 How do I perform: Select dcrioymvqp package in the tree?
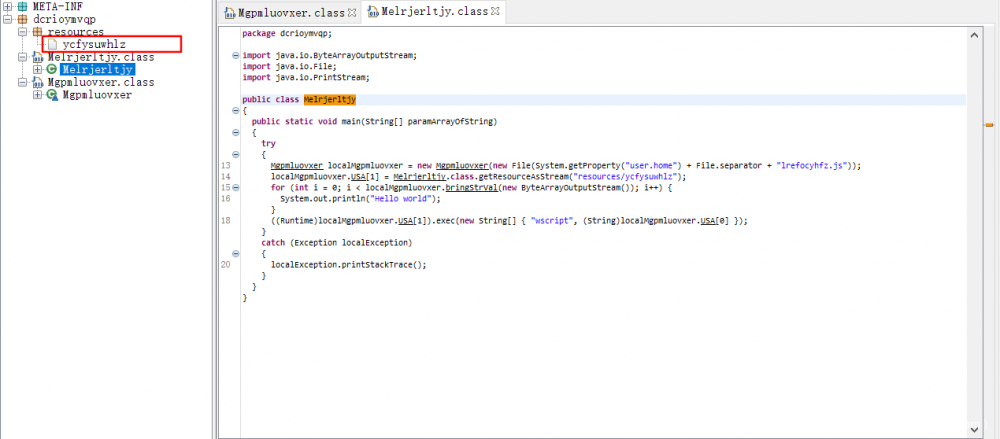[x=64, y=19]
